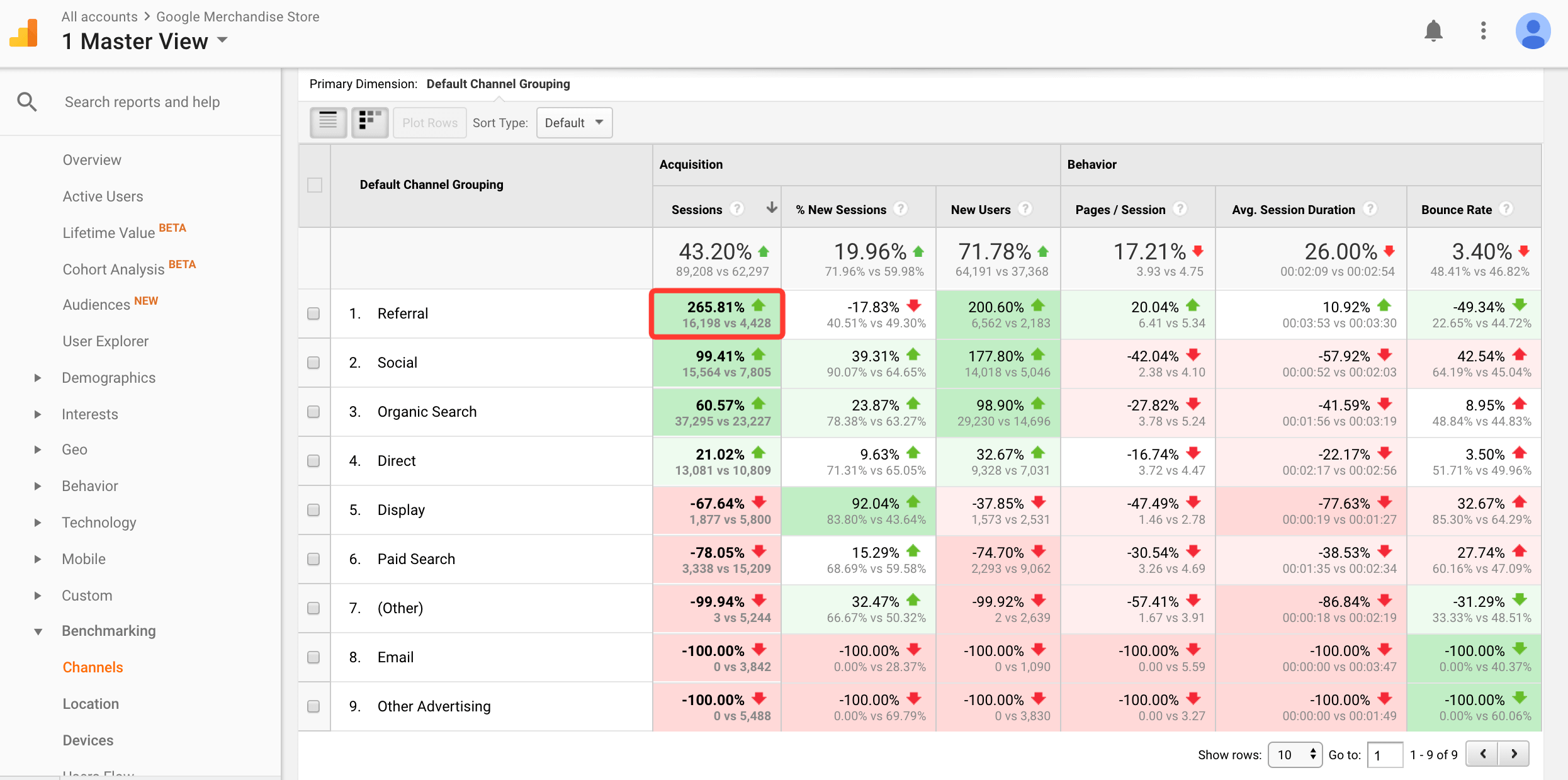Check the Referral row checkbox
1568x780 pixels.
(x=313, y=314)
